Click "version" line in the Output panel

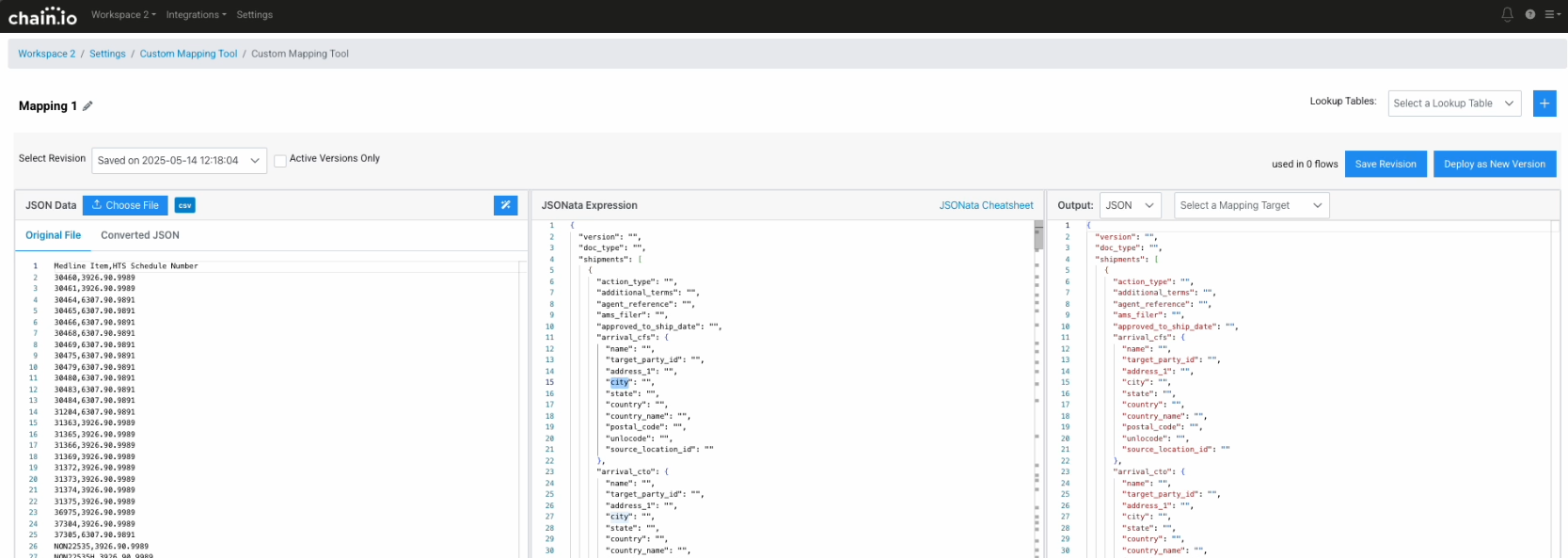[x=1127, y=237]
